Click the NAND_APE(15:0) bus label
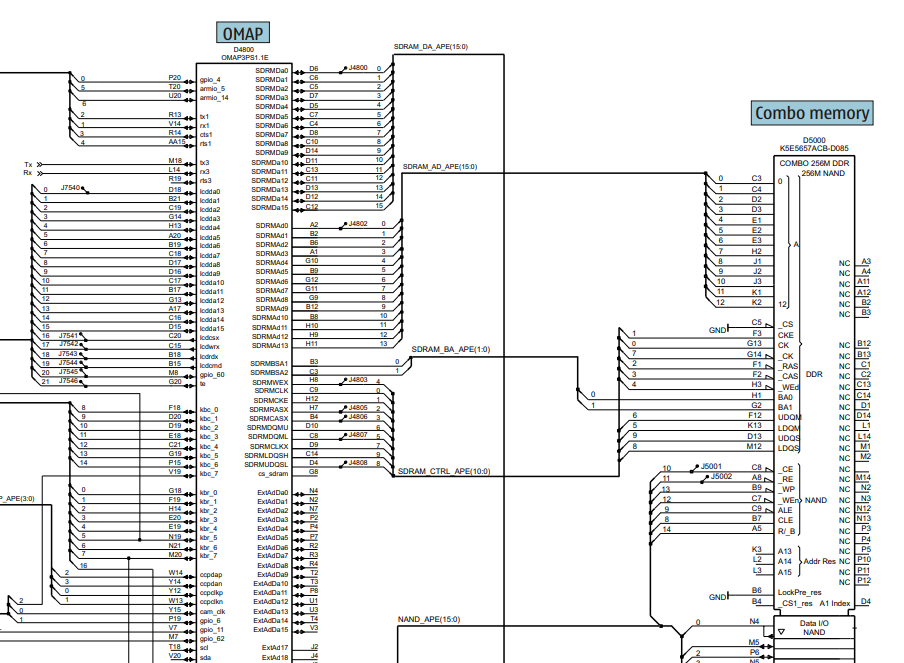904x663 pixels. coord(429,619)
